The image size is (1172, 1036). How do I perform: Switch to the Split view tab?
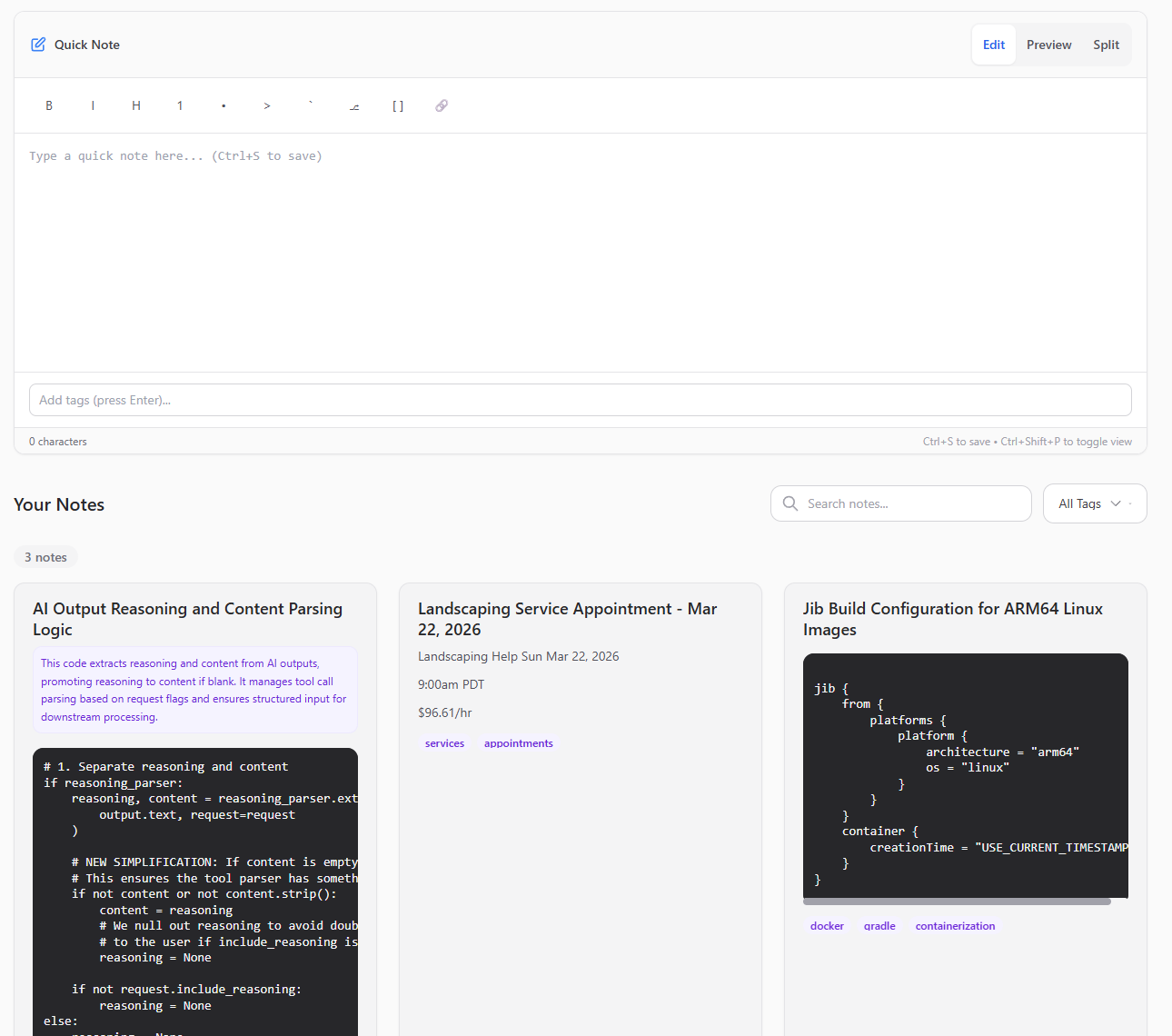[1106, 45]
